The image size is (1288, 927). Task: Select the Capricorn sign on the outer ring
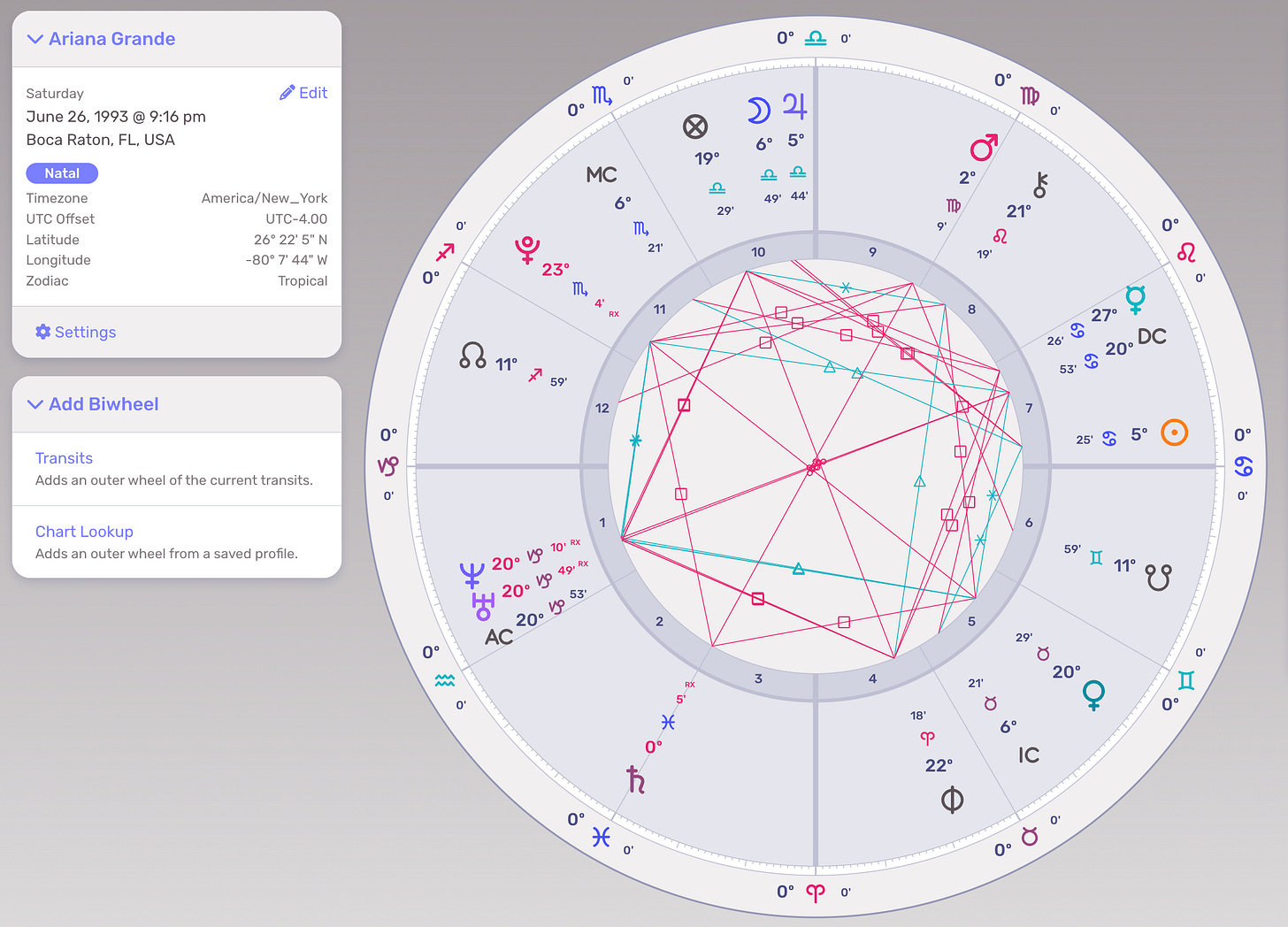pyautogui.click(x=388, y=465)
